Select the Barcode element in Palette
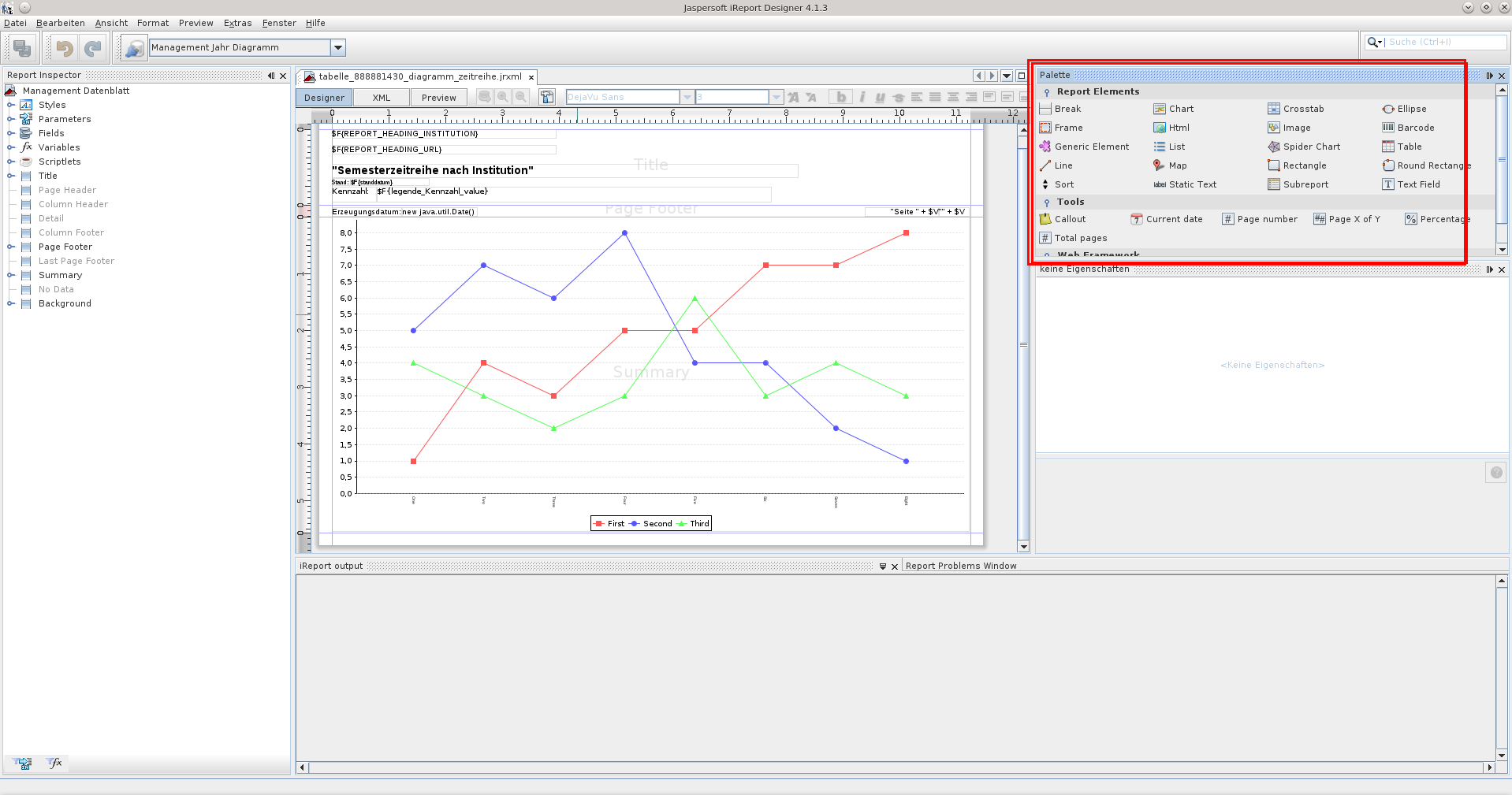This screenshot has width=1512, height=795. pos(1408,128)
